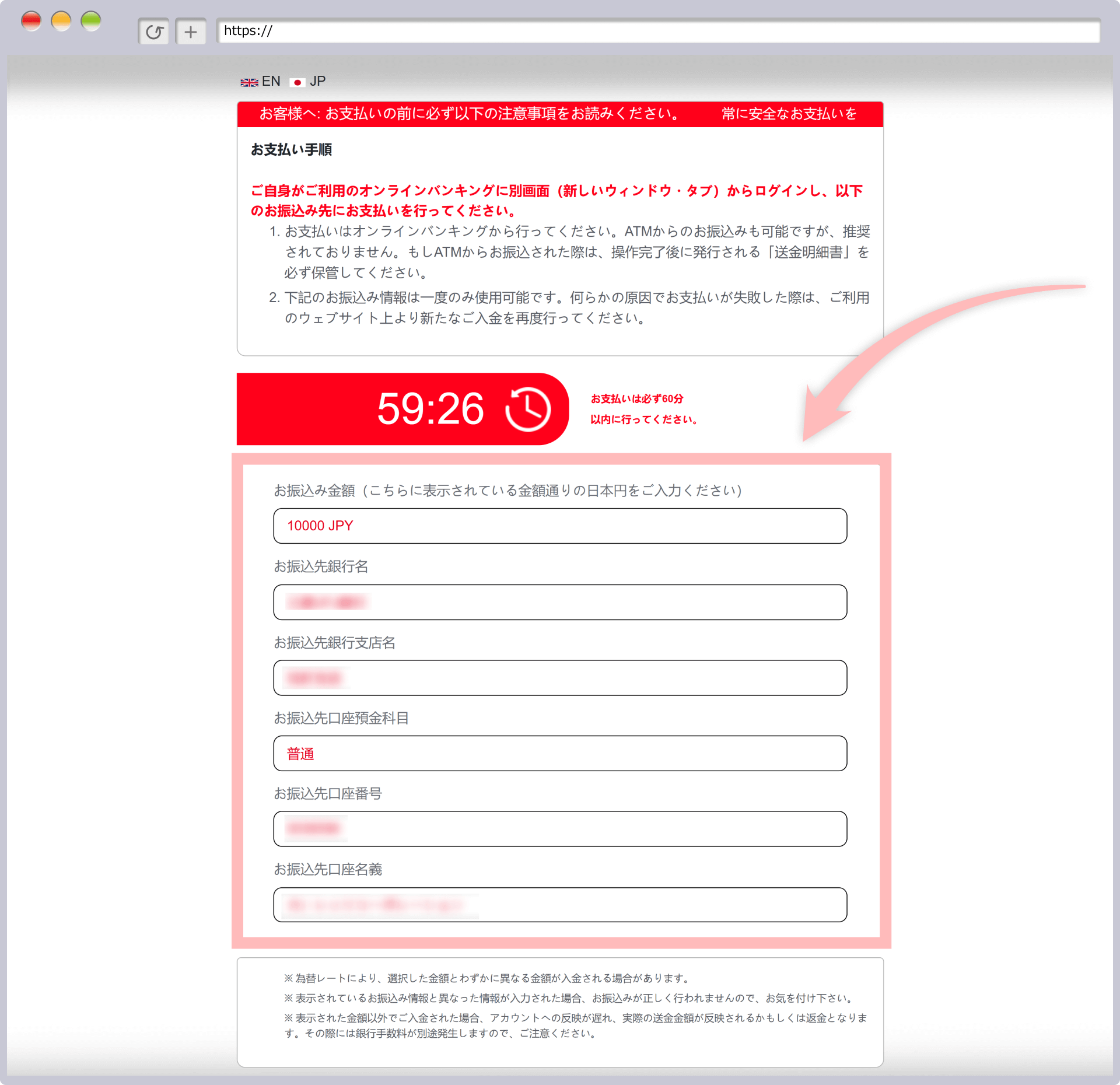Click the green maximize window button
Screen dimensions: 1120x1085
[91, 22]
